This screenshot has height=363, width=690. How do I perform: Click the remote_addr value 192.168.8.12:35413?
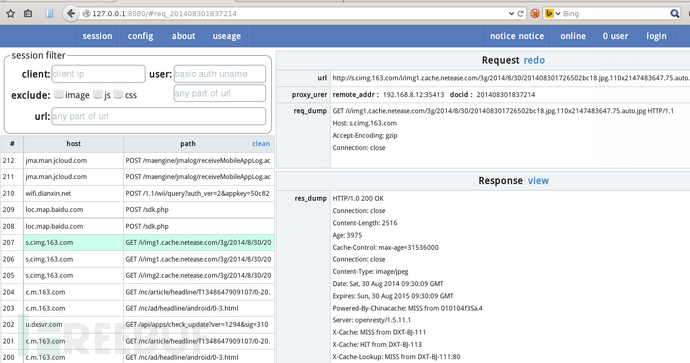pyautogui.click(x=413, y=95)
